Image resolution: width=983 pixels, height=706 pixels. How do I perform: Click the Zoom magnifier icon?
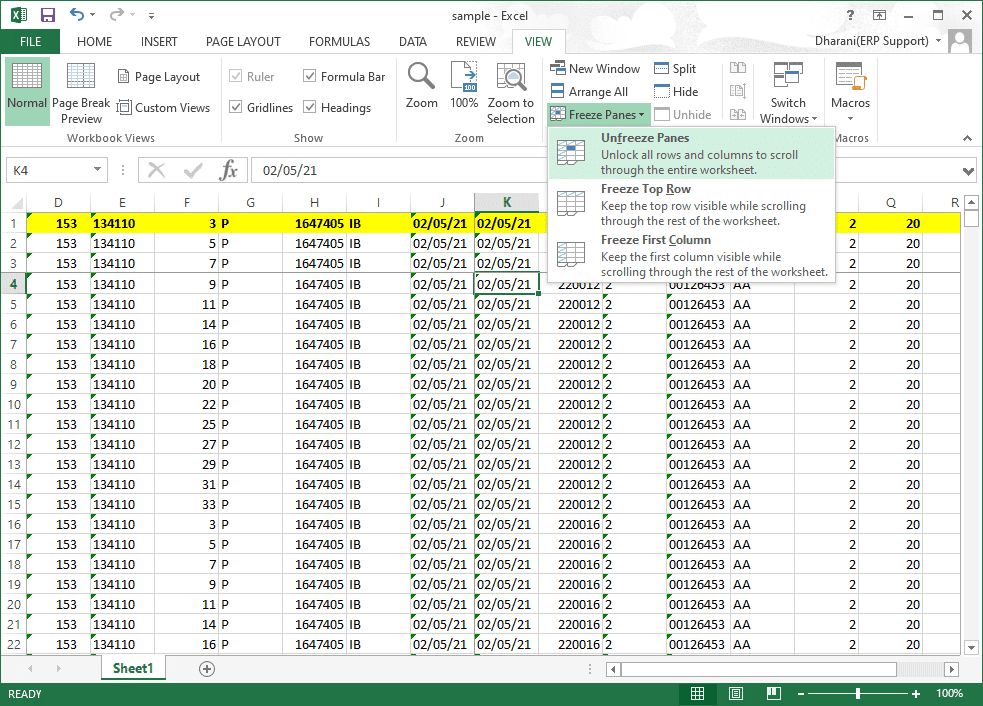(x=421, y=78)
